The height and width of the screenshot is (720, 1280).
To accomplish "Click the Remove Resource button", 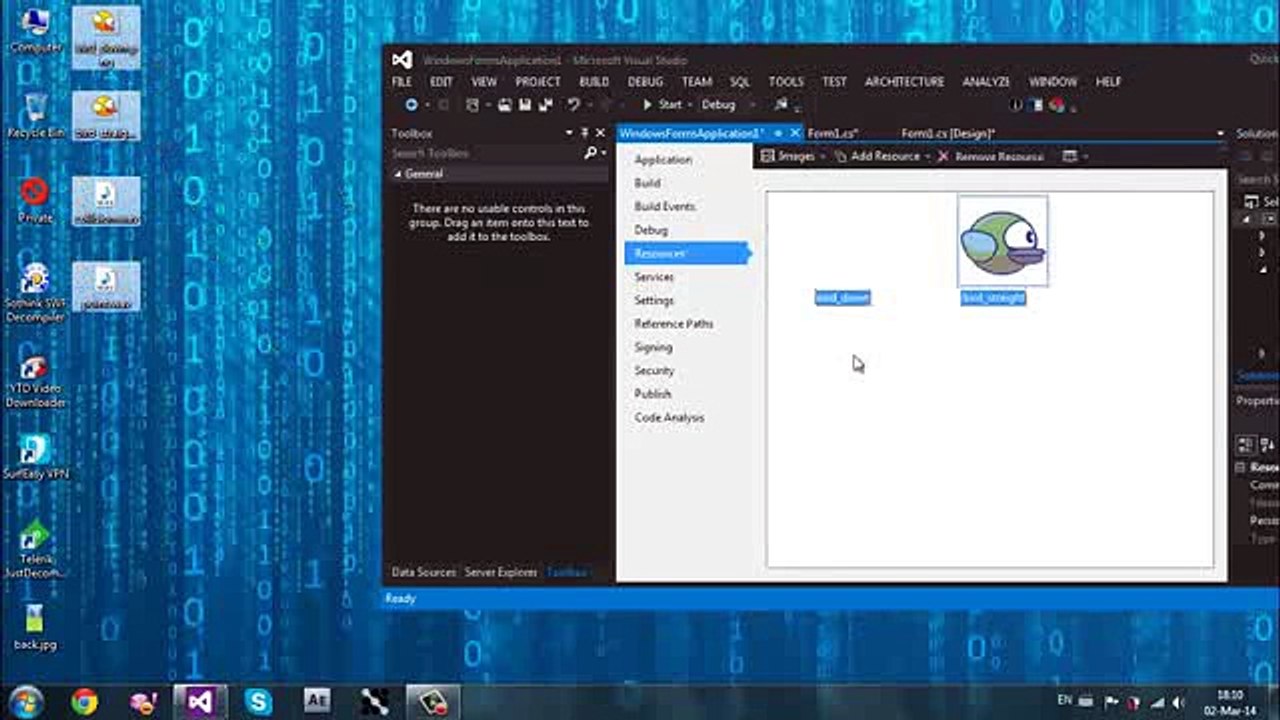I will tap(990, 156).
